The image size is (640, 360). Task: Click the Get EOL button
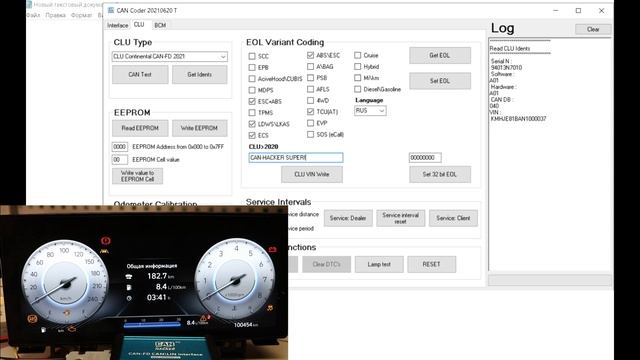(x=440, y=55)
